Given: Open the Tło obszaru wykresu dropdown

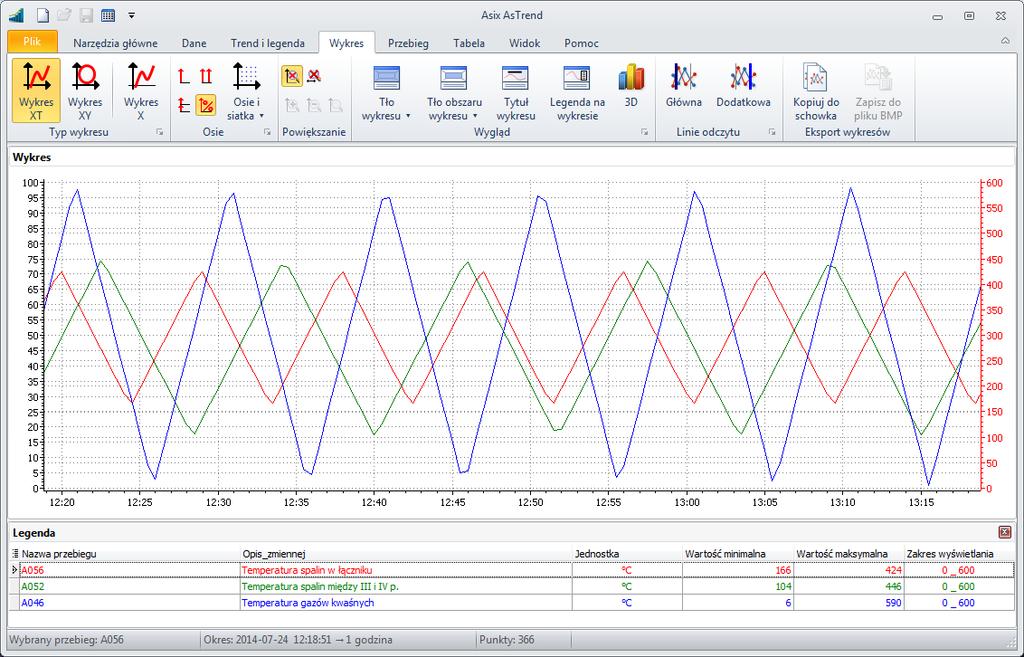Looking at the screenshot, I should click(454, 91).
